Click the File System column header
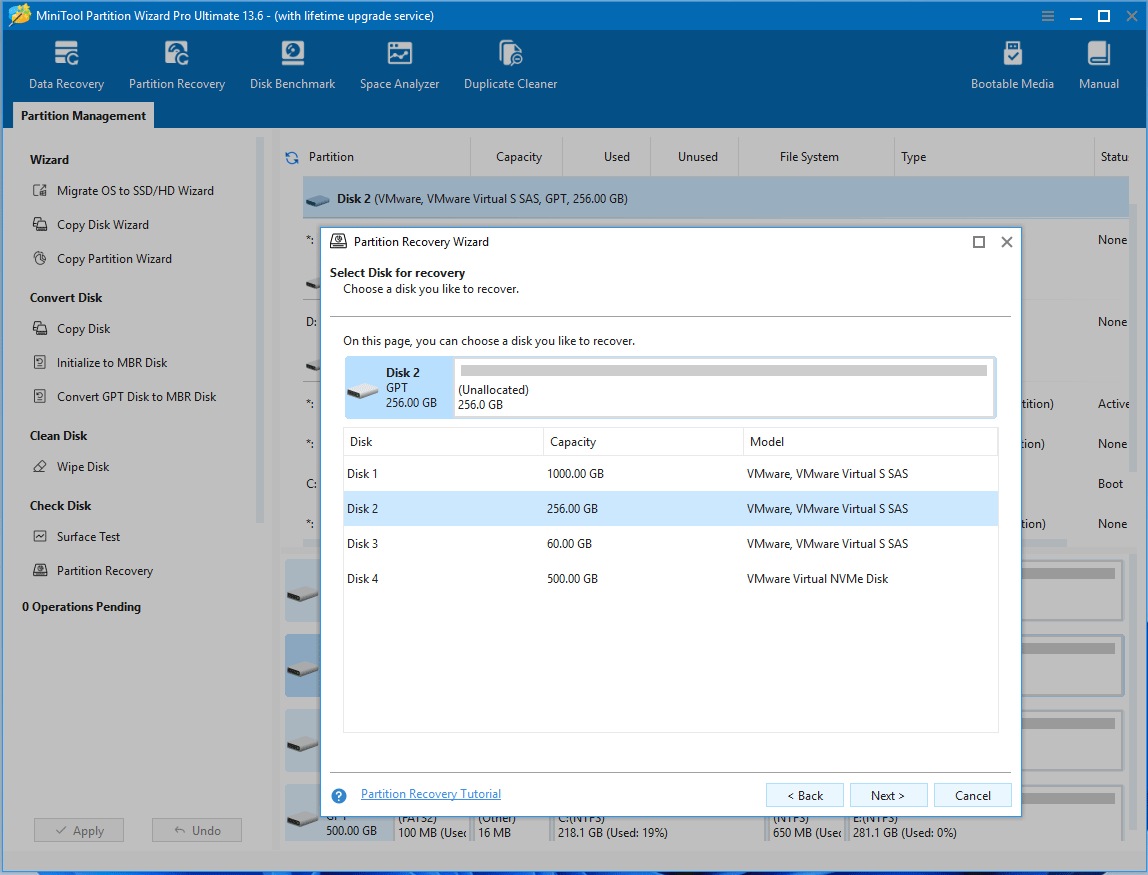The image size is (1148, 875). pyautogui.click(x=816, y=157)
